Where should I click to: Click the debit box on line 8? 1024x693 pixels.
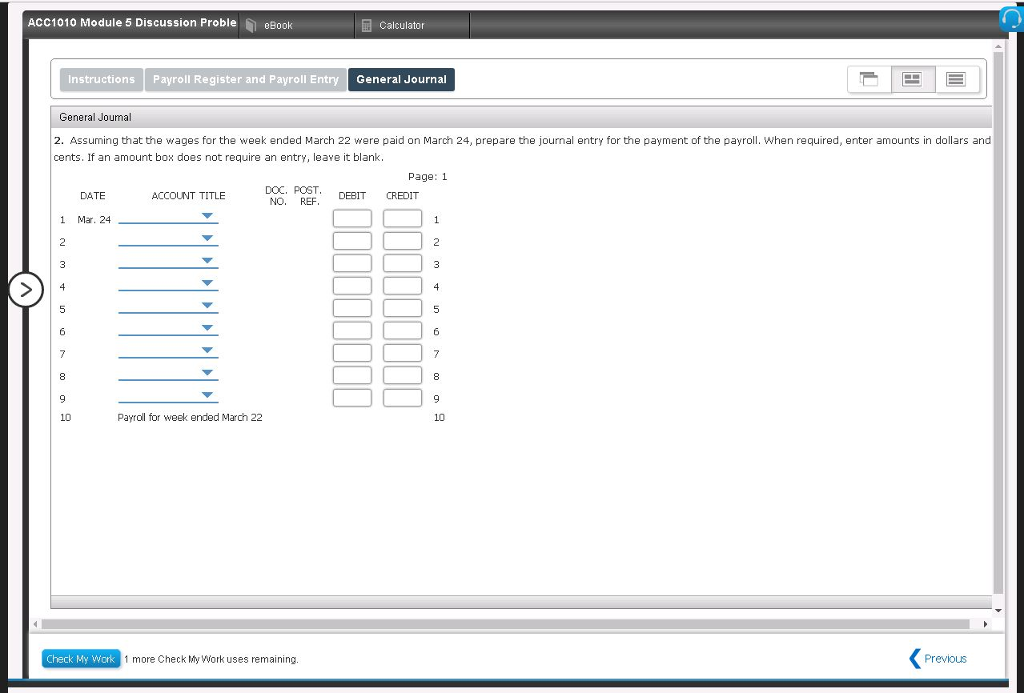click(x=352, y=376)
